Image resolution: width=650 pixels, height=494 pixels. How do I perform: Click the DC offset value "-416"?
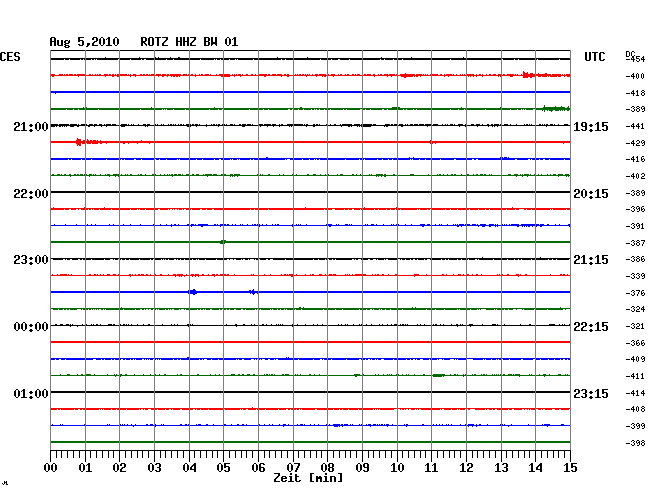(x=635, y=159)
